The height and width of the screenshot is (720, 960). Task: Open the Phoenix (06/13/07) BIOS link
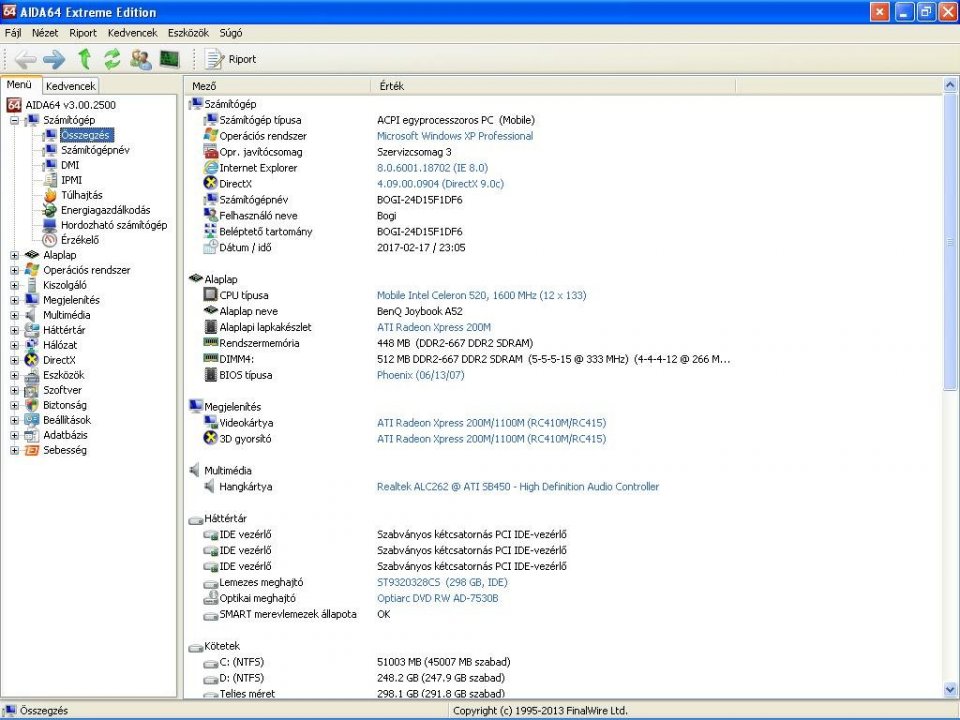(x=421, y=375)
